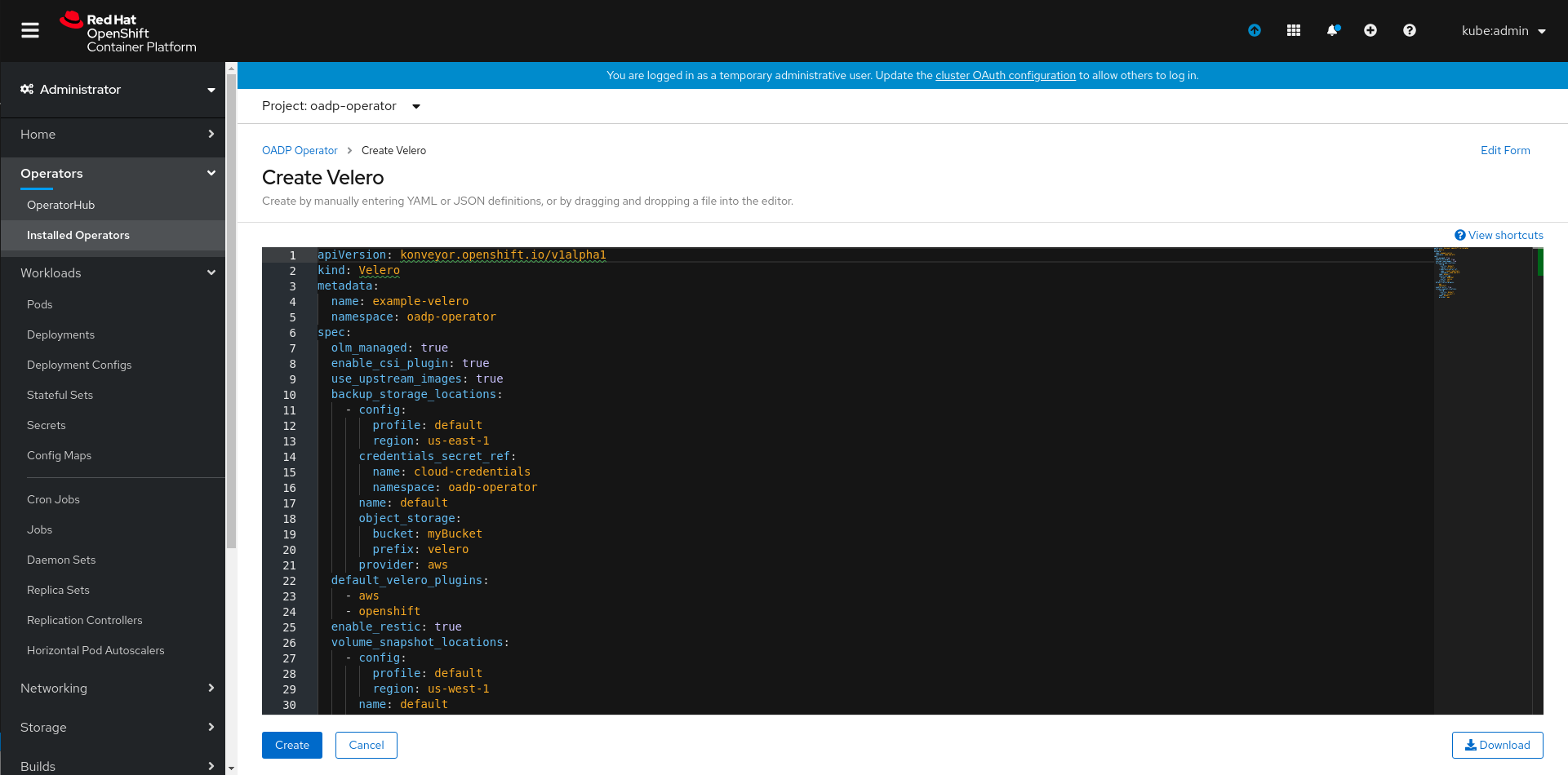Open the cluster update arrow icon
This screenshot has width=1568, height=775.
click(1255, 30)
